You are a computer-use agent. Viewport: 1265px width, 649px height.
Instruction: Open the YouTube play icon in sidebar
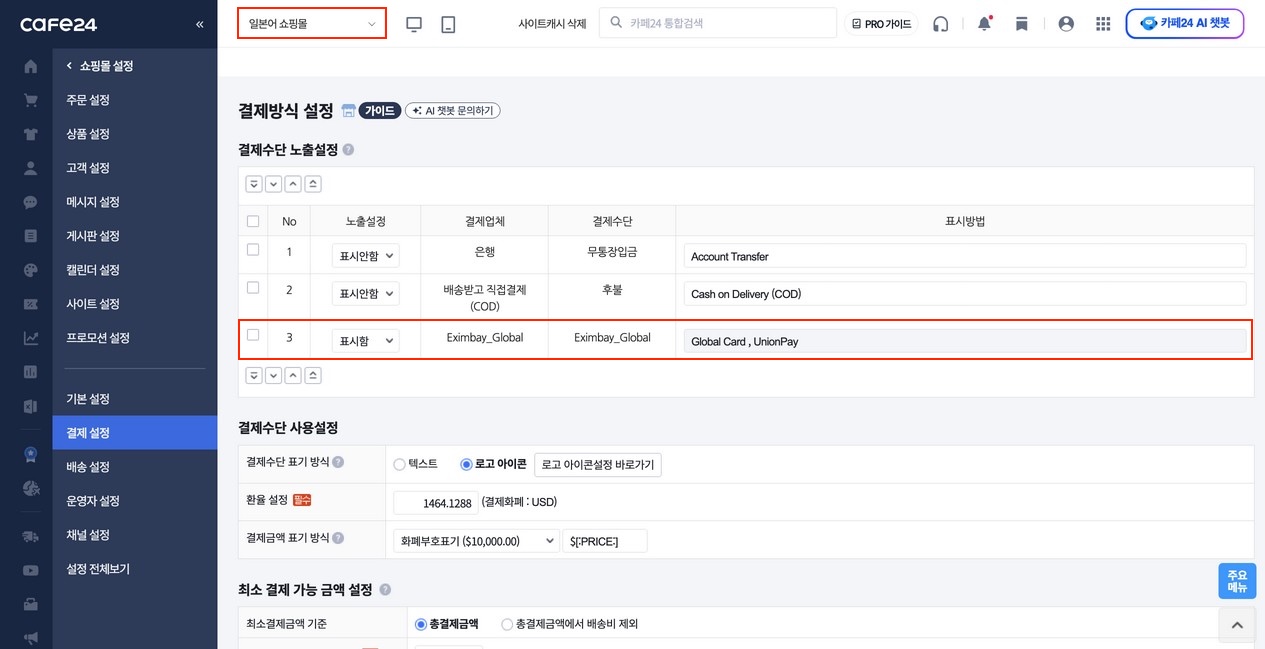click(30, 570)
